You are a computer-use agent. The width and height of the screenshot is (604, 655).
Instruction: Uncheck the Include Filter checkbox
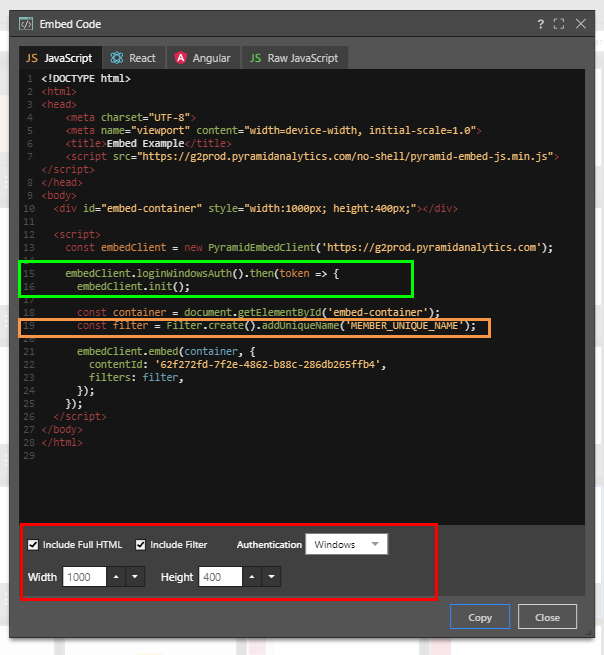click(141, 545)
